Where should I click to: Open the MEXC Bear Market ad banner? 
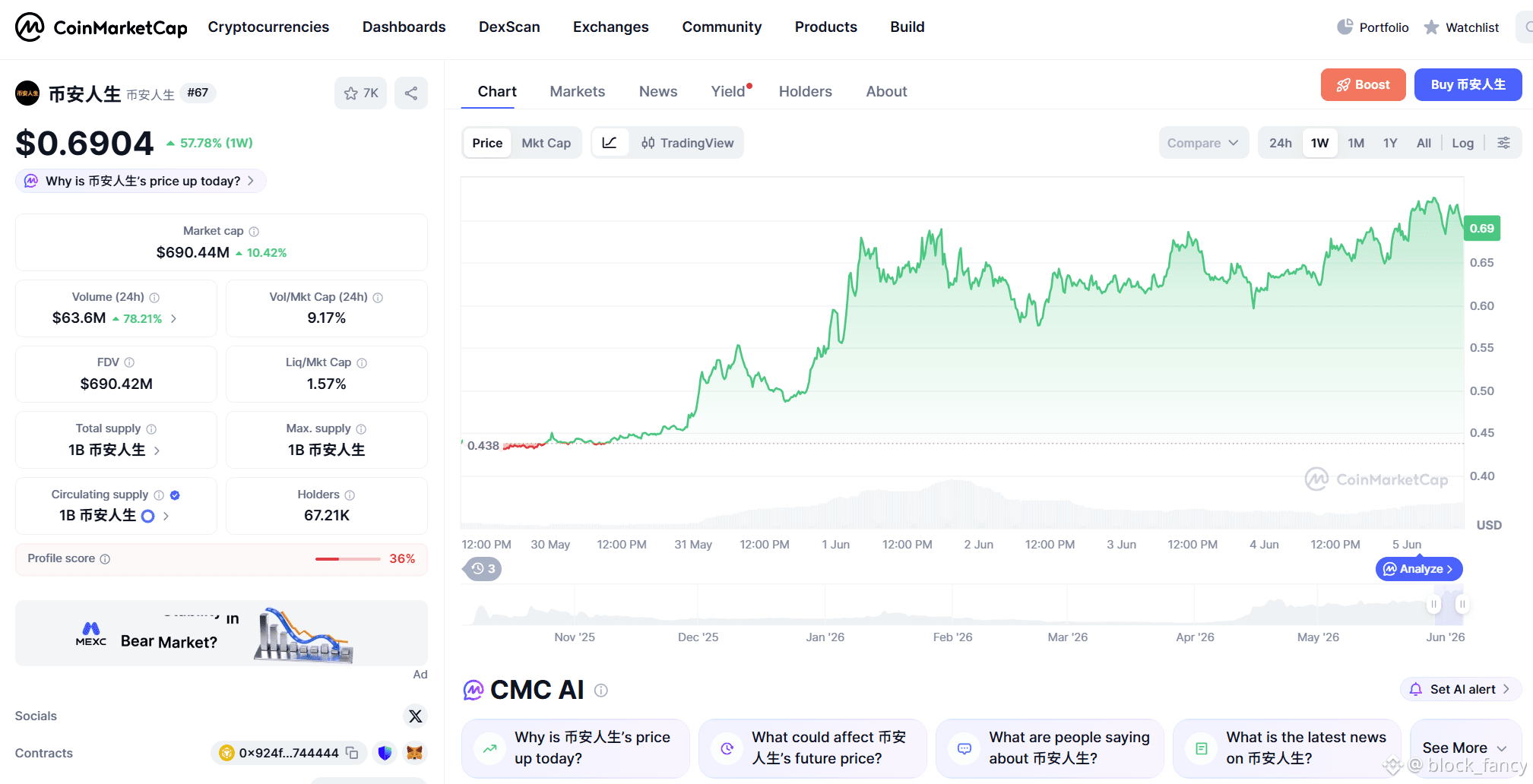click(221, 634)
